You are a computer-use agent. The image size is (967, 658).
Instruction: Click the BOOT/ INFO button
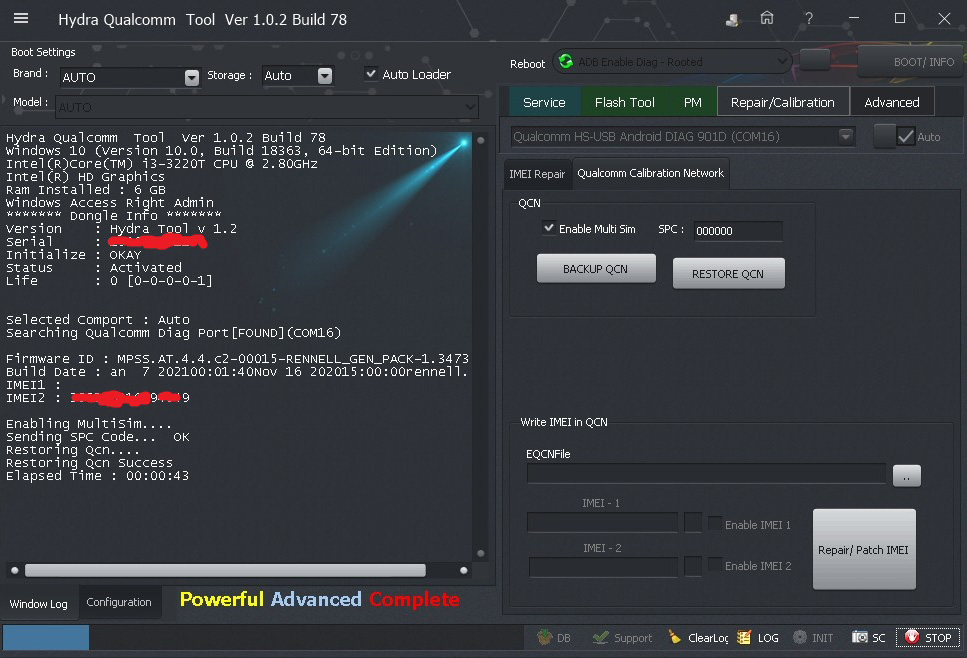coord(911,62)
